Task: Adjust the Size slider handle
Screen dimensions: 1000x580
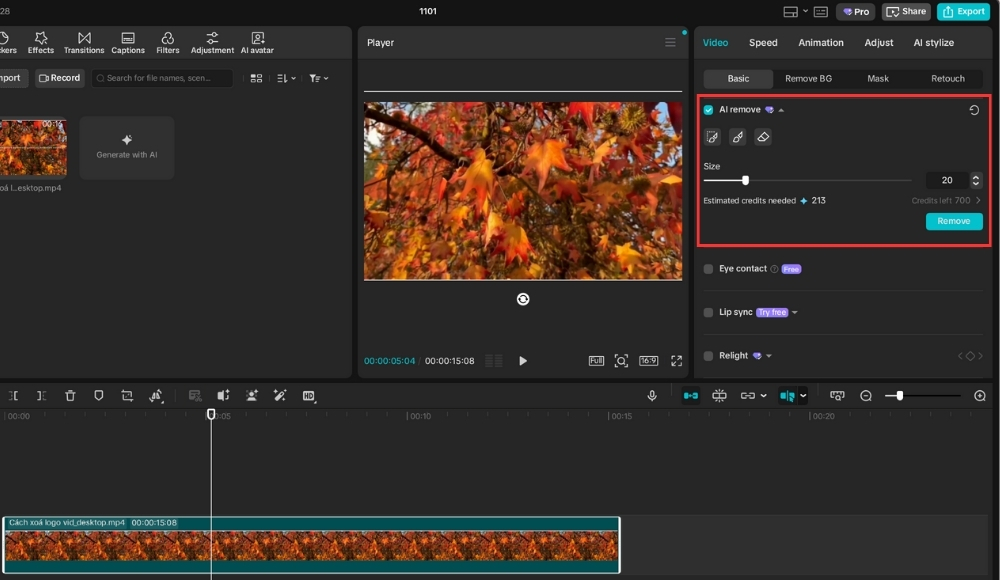Action: click(744, 181)
